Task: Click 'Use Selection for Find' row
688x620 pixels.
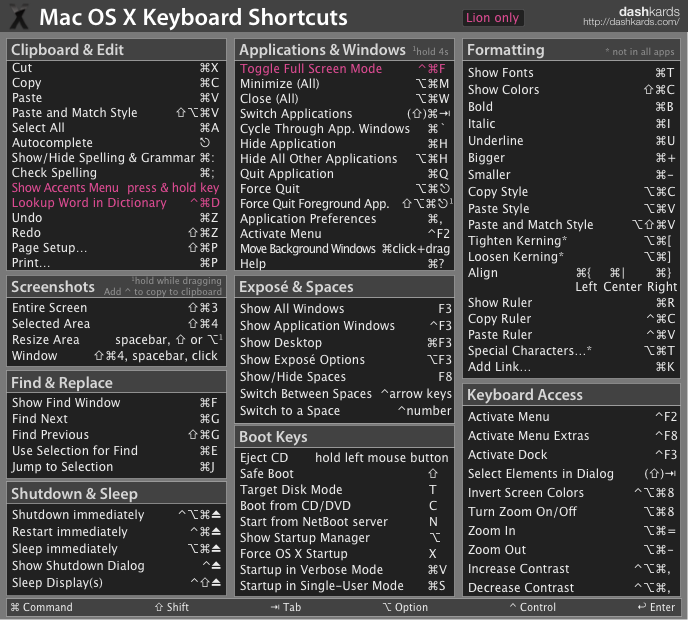Action: 116,451
